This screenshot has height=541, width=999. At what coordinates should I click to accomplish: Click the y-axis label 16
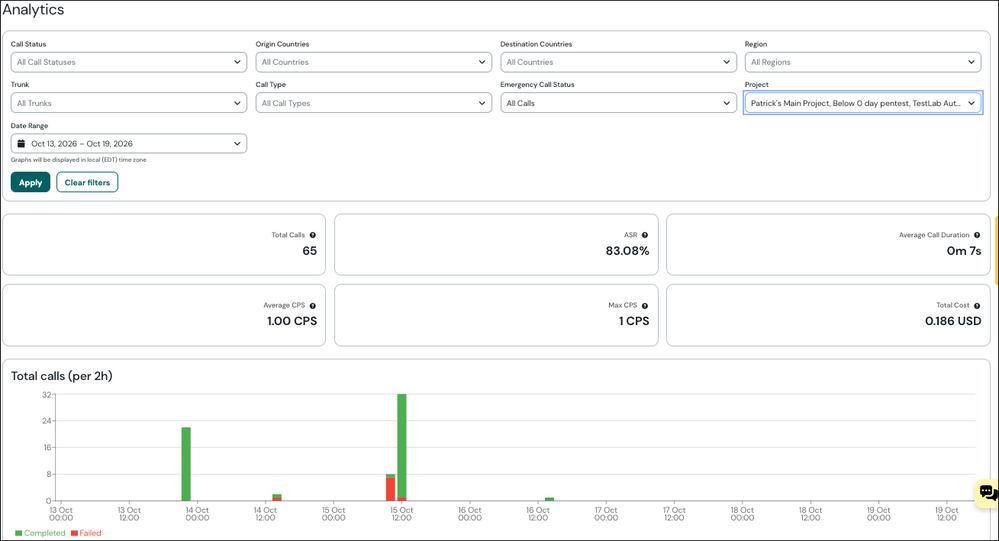[x=47, y=447]
